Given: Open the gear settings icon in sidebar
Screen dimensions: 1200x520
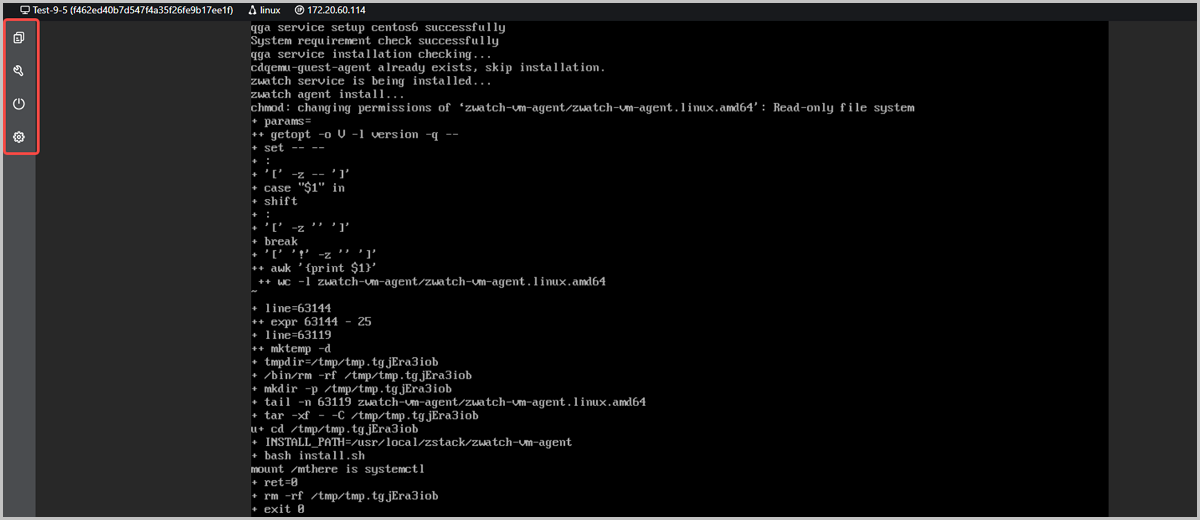Looking at the screenshot, I should (x=19, y=136).
